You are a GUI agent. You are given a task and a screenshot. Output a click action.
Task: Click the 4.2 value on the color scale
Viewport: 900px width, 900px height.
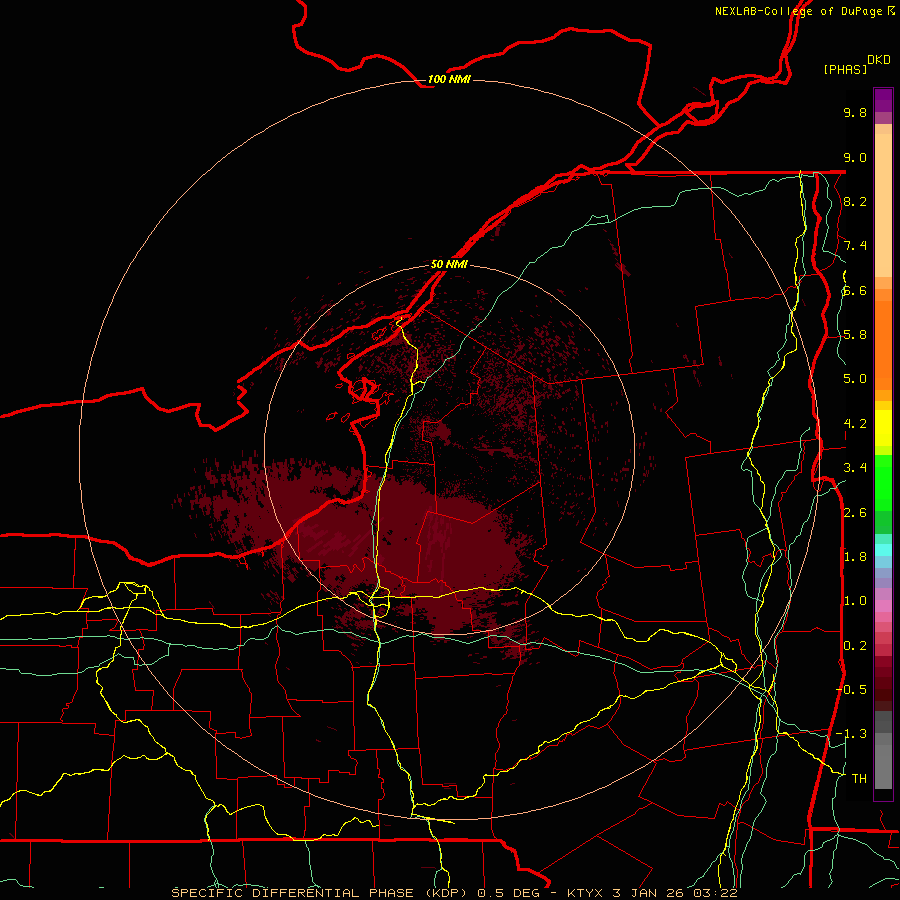click(x=855, y=423)
